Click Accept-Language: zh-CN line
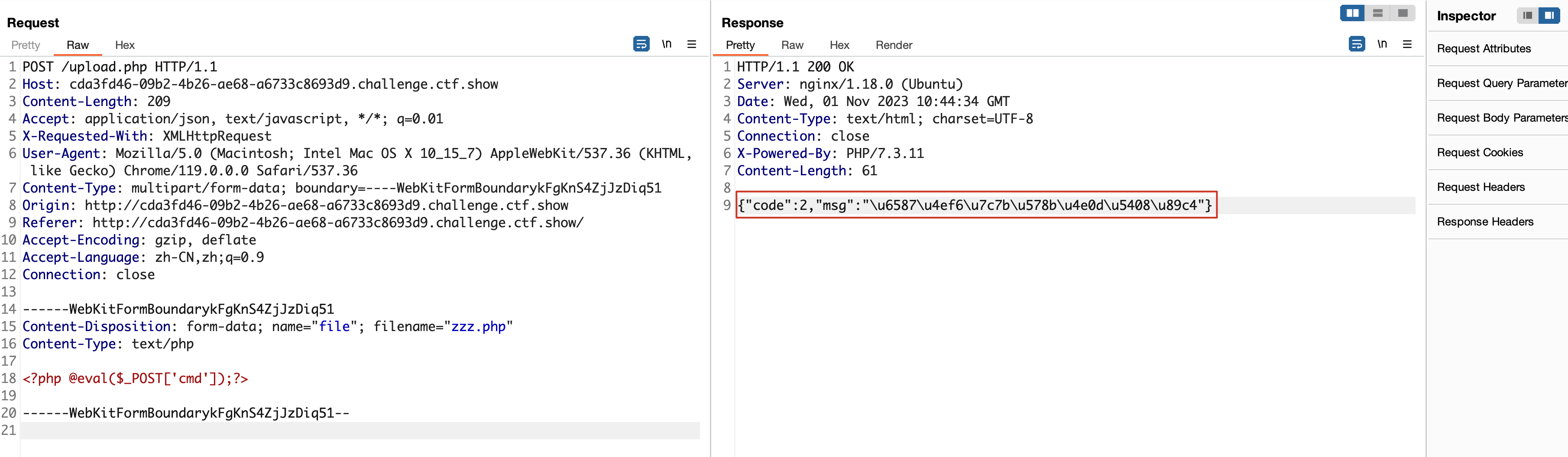Image resolution: width=1568 pixels, height=457 pixels. tap(143, 257)
